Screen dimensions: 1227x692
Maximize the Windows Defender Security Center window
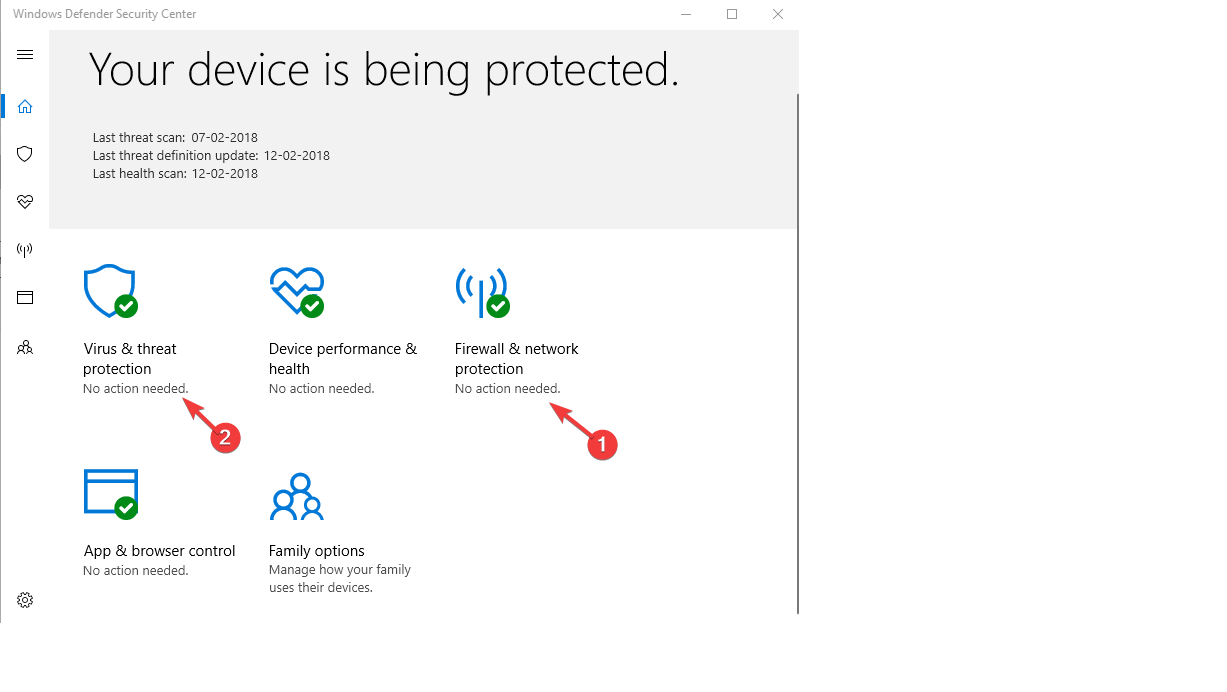pyautogui.click(x=732, y=14)
